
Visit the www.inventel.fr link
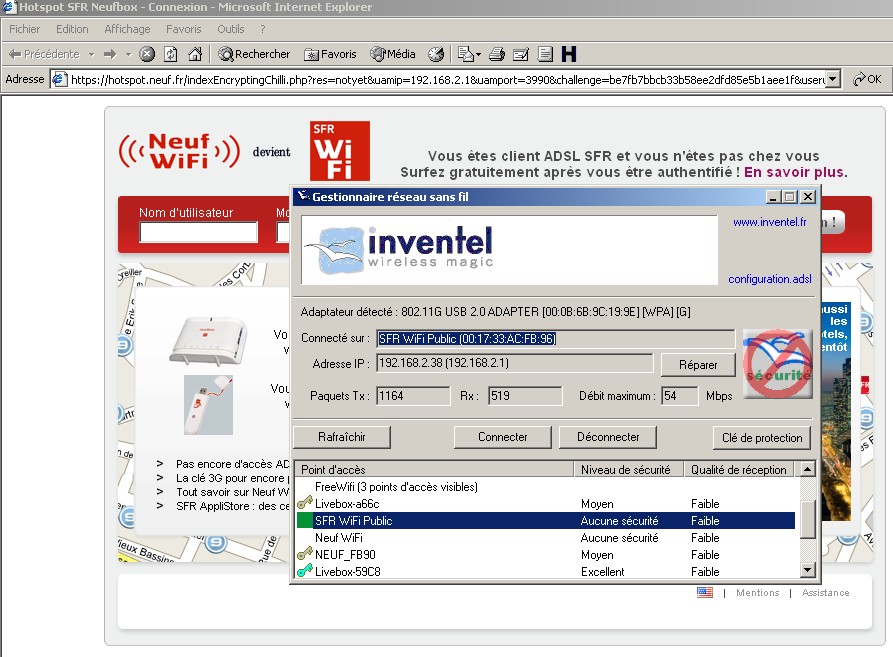pyautogui.click(x=769, y=222)
